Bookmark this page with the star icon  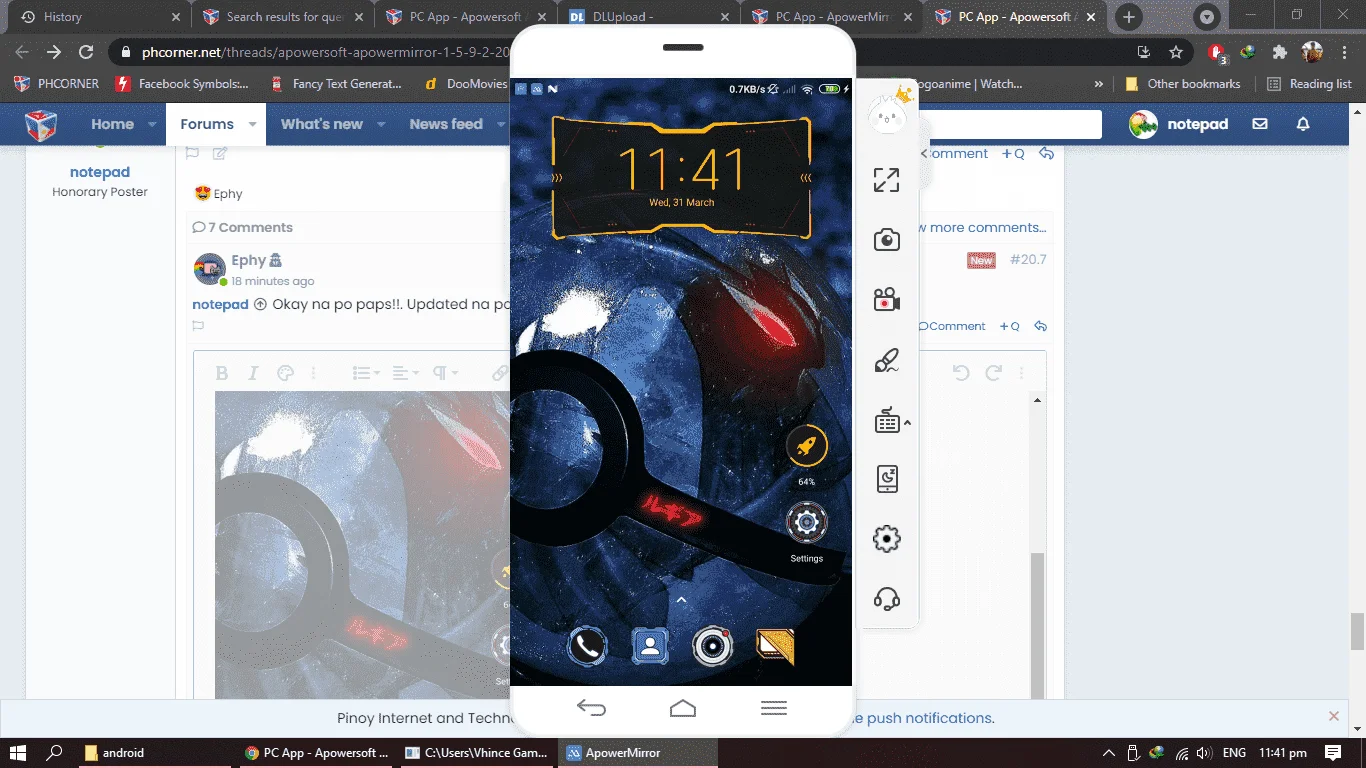point(1176,52)
